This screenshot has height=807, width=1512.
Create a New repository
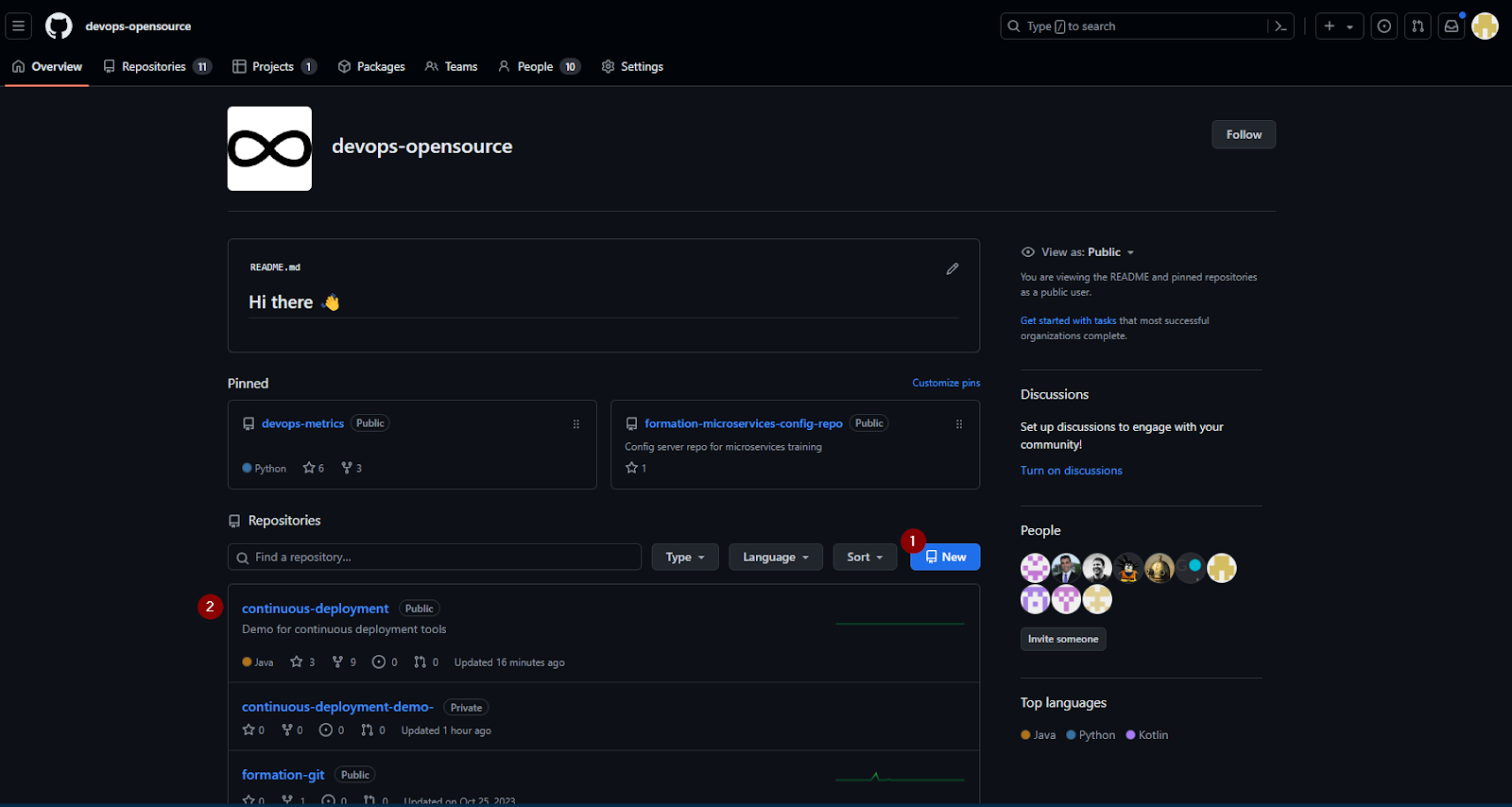945,557
